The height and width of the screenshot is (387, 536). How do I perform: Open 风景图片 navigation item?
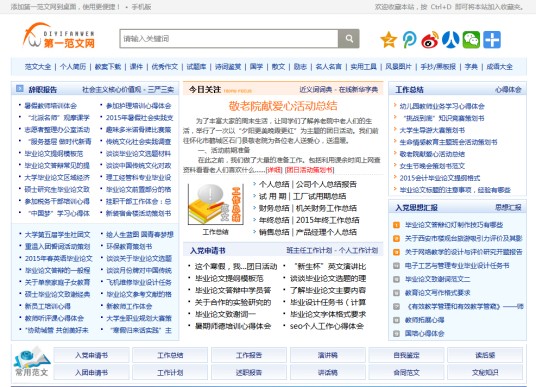(398, 67)
